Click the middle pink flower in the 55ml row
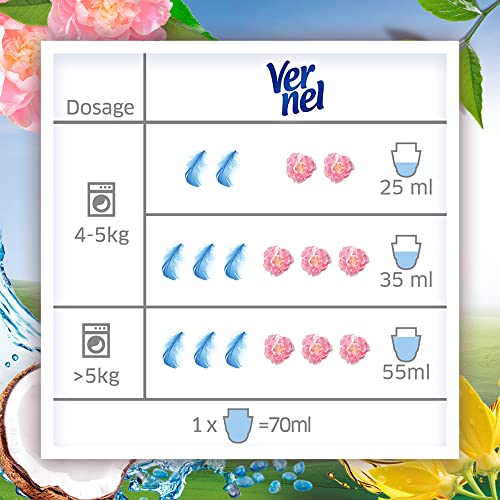Image resolution: width=500 pixels, height=500 pixels. [317, 349]
